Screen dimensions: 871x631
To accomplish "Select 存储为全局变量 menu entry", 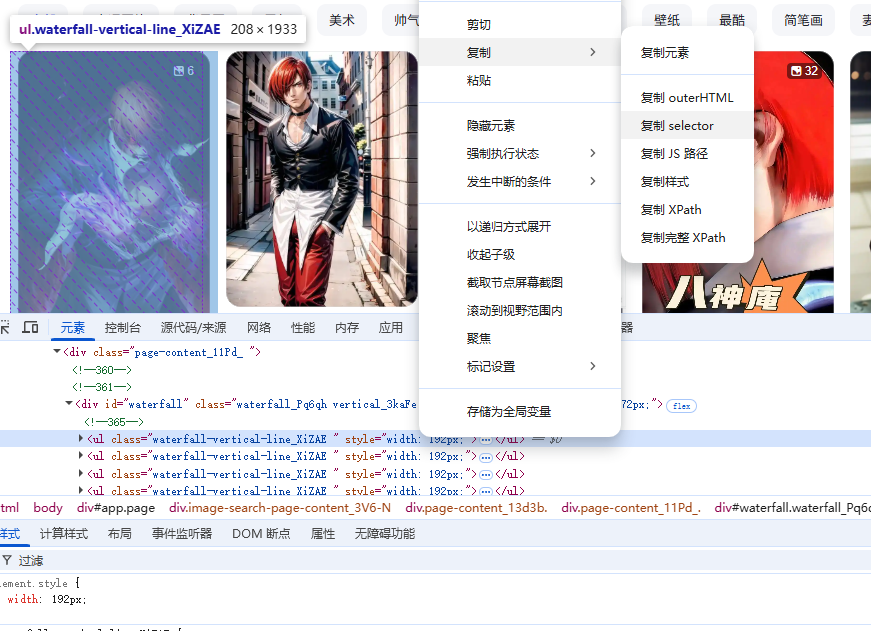I will coord(519,412).
